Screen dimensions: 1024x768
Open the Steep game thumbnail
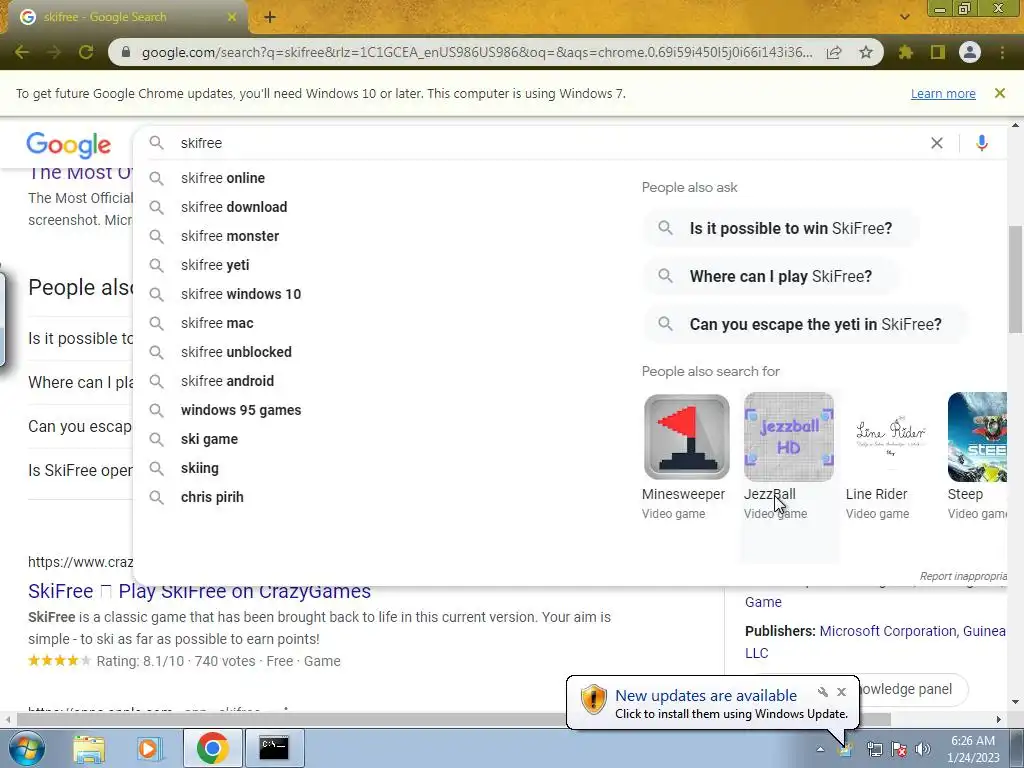click(x=978, y=437)
